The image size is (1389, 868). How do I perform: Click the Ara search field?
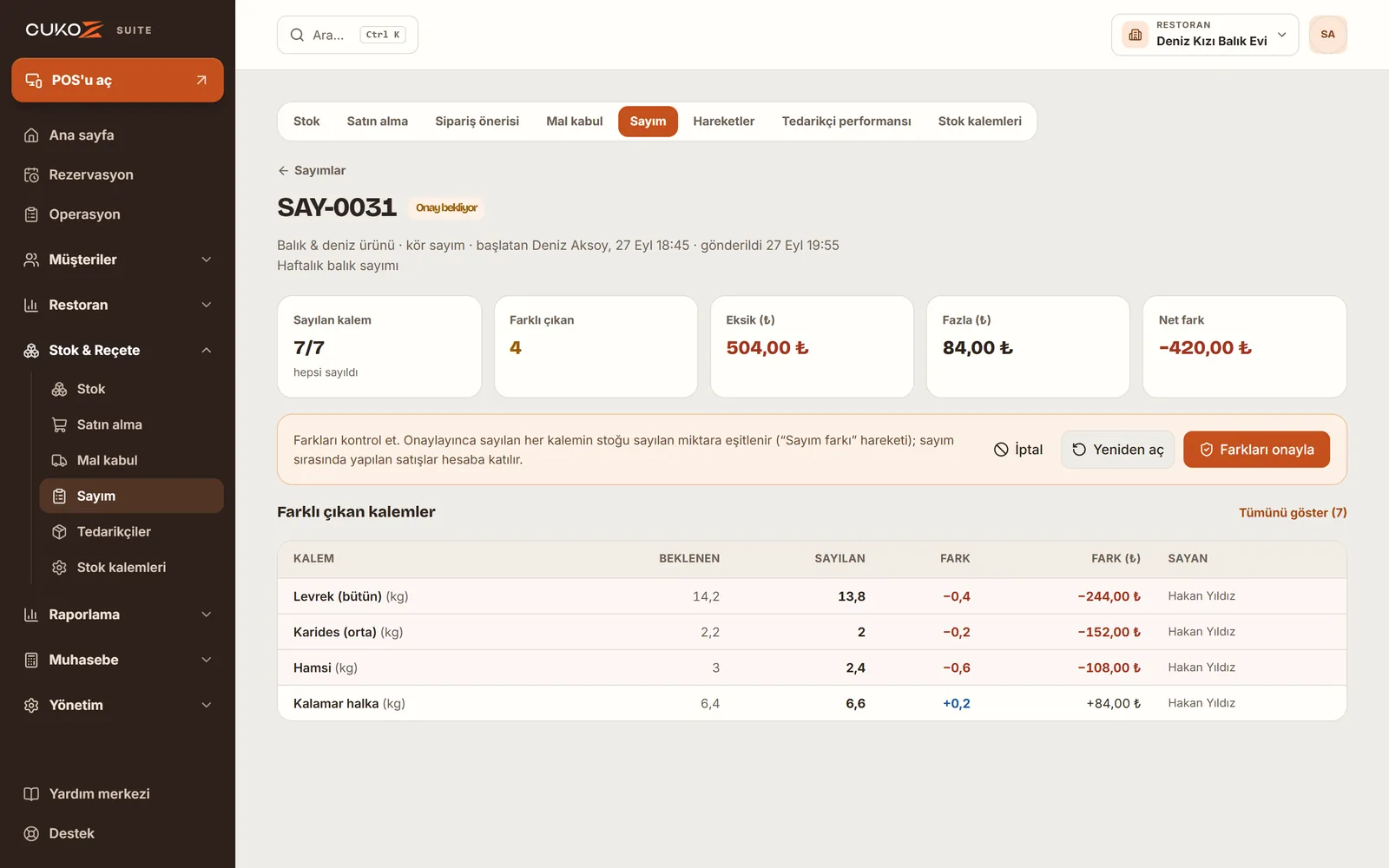(347, 35)
